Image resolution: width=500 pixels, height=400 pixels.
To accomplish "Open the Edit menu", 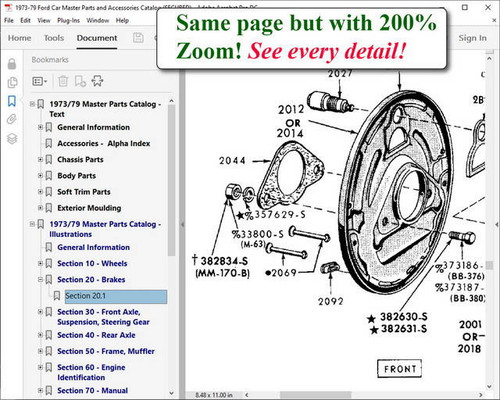I will pos(25,20).
